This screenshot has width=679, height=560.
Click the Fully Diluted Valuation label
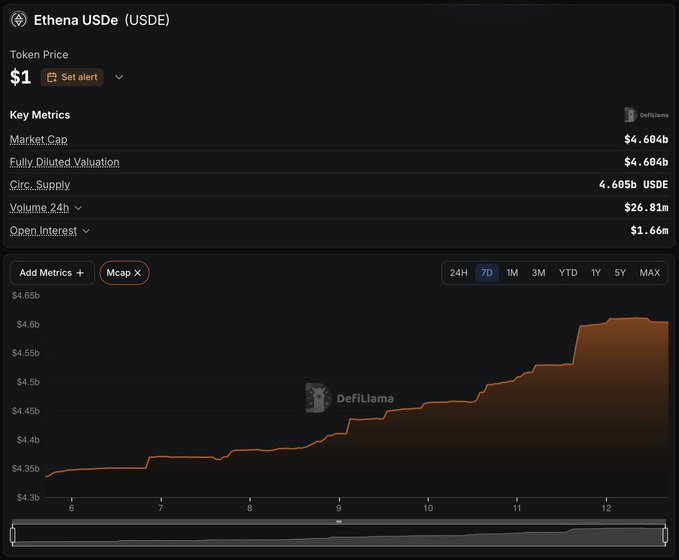[x=65, y=162]
